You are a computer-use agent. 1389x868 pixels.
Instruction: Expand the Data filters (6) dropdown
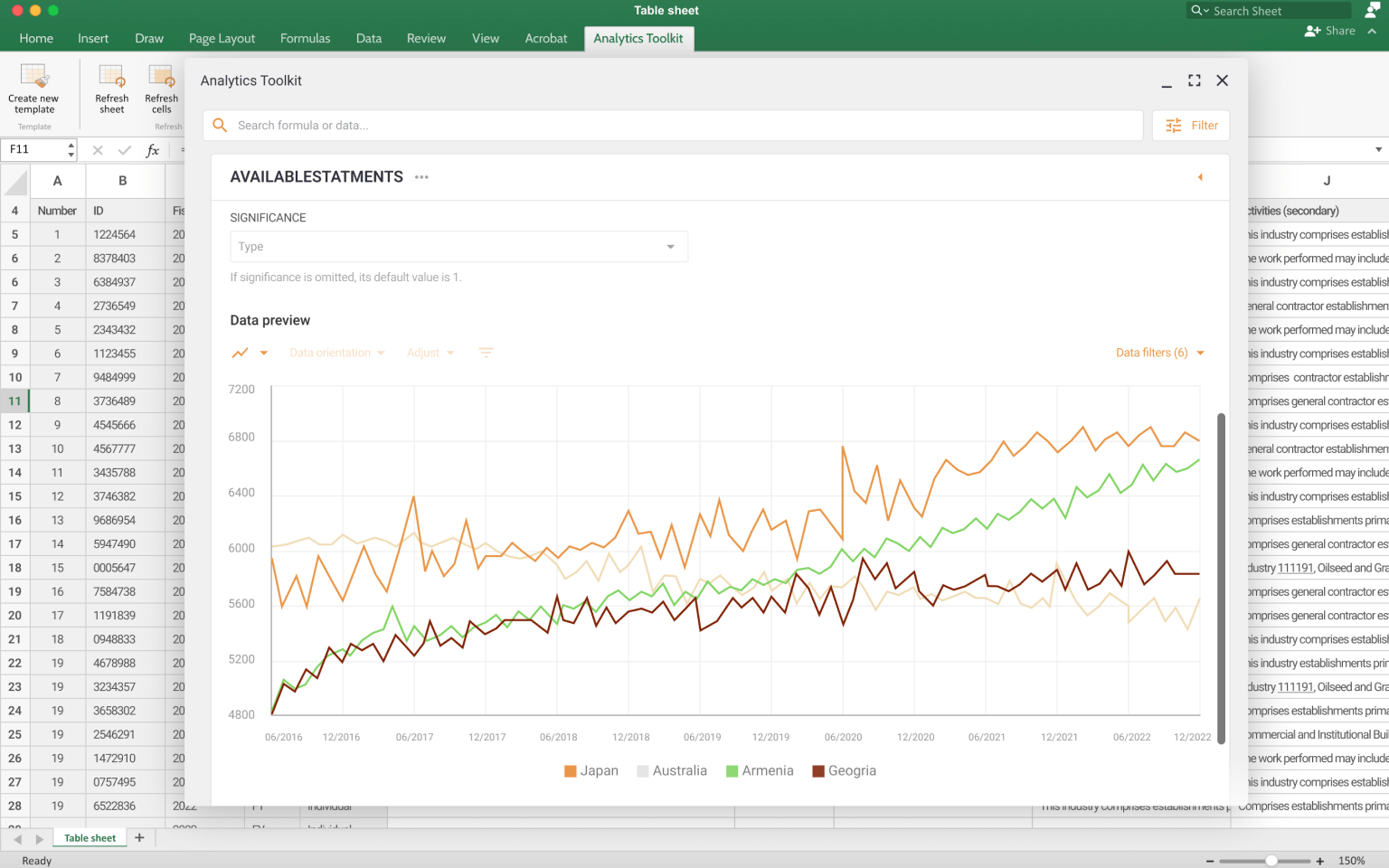click(1159, 354)
